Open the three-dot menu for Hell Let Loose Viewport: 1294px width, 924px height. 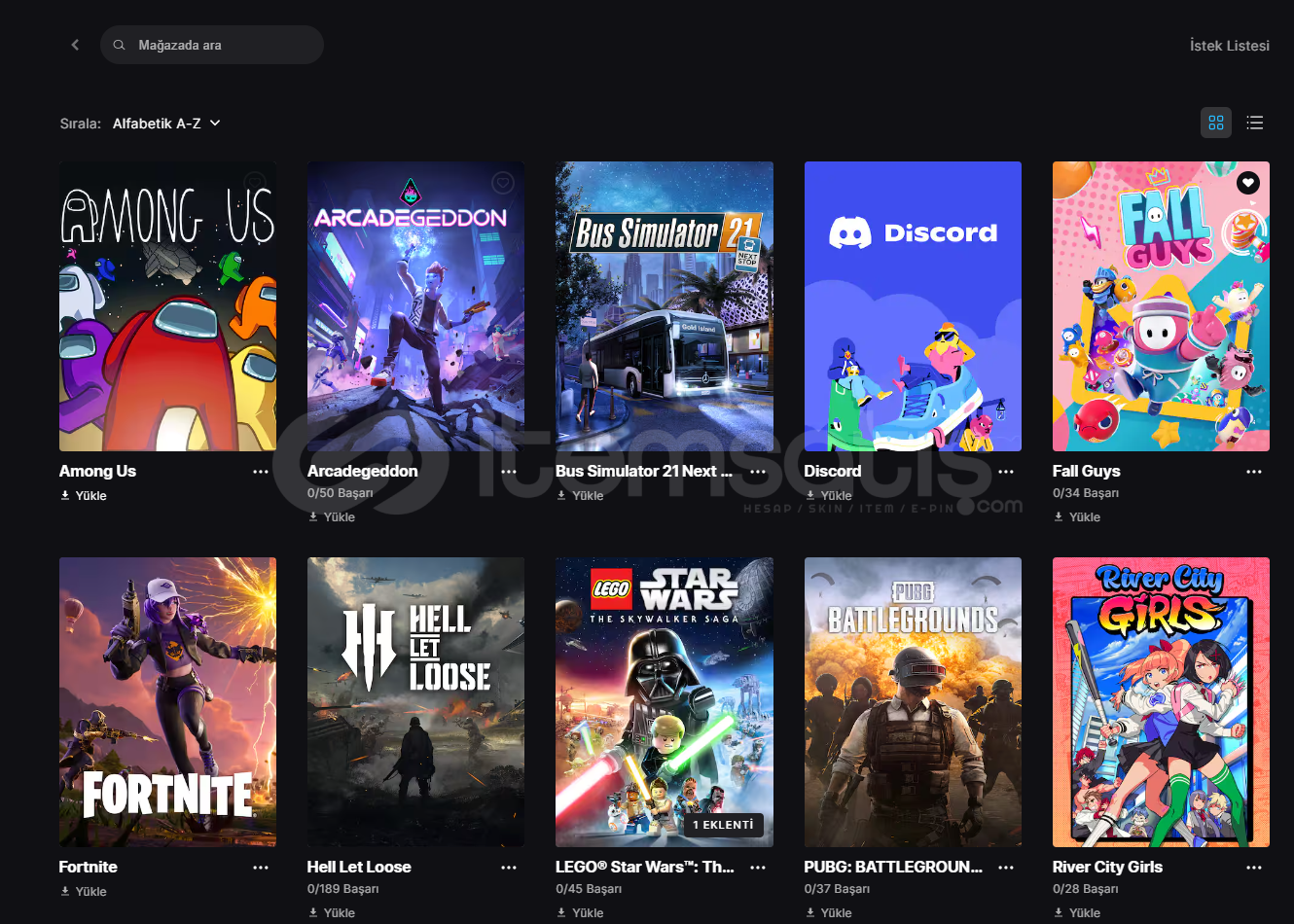[509, 868]
